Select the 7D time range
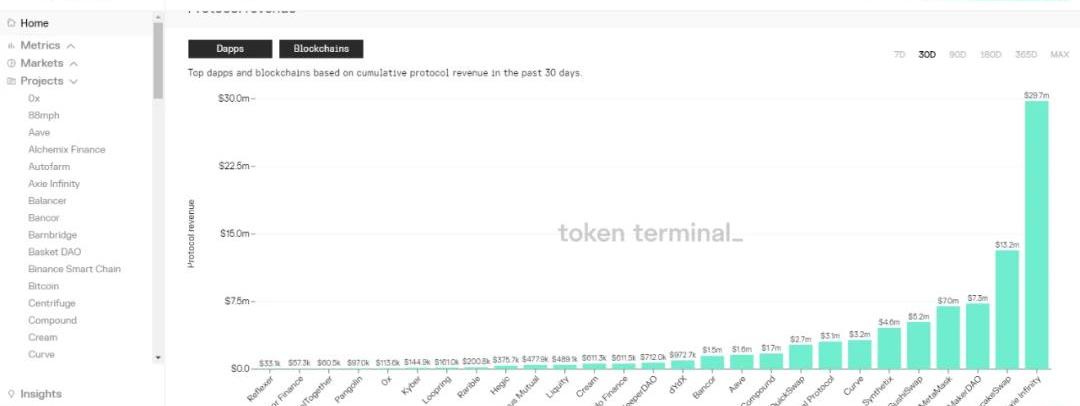 (899, 54)
